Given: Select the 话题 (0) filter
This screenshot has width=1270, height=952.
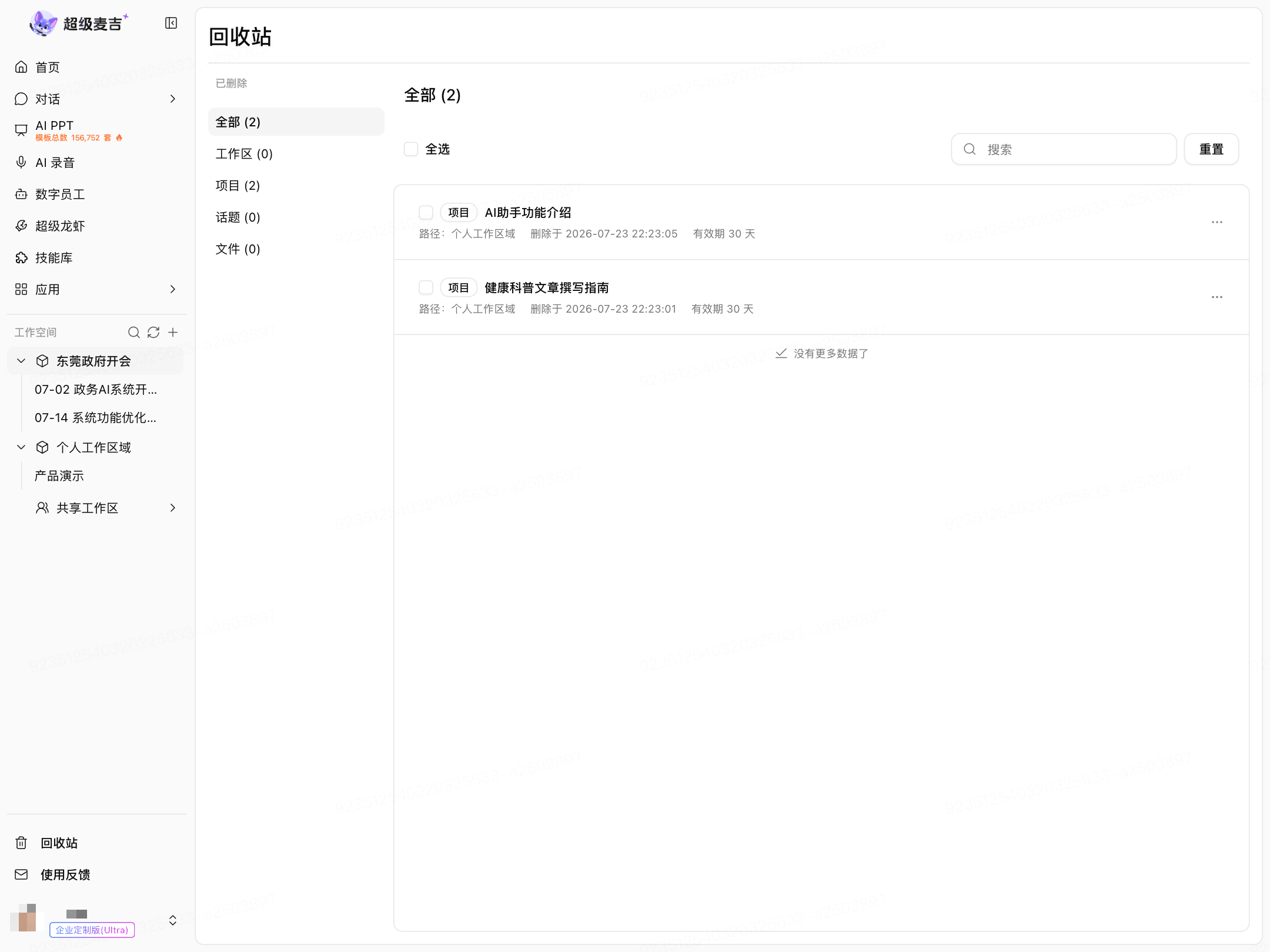Looking at the screenshot, I should click(x=296, y=217).
